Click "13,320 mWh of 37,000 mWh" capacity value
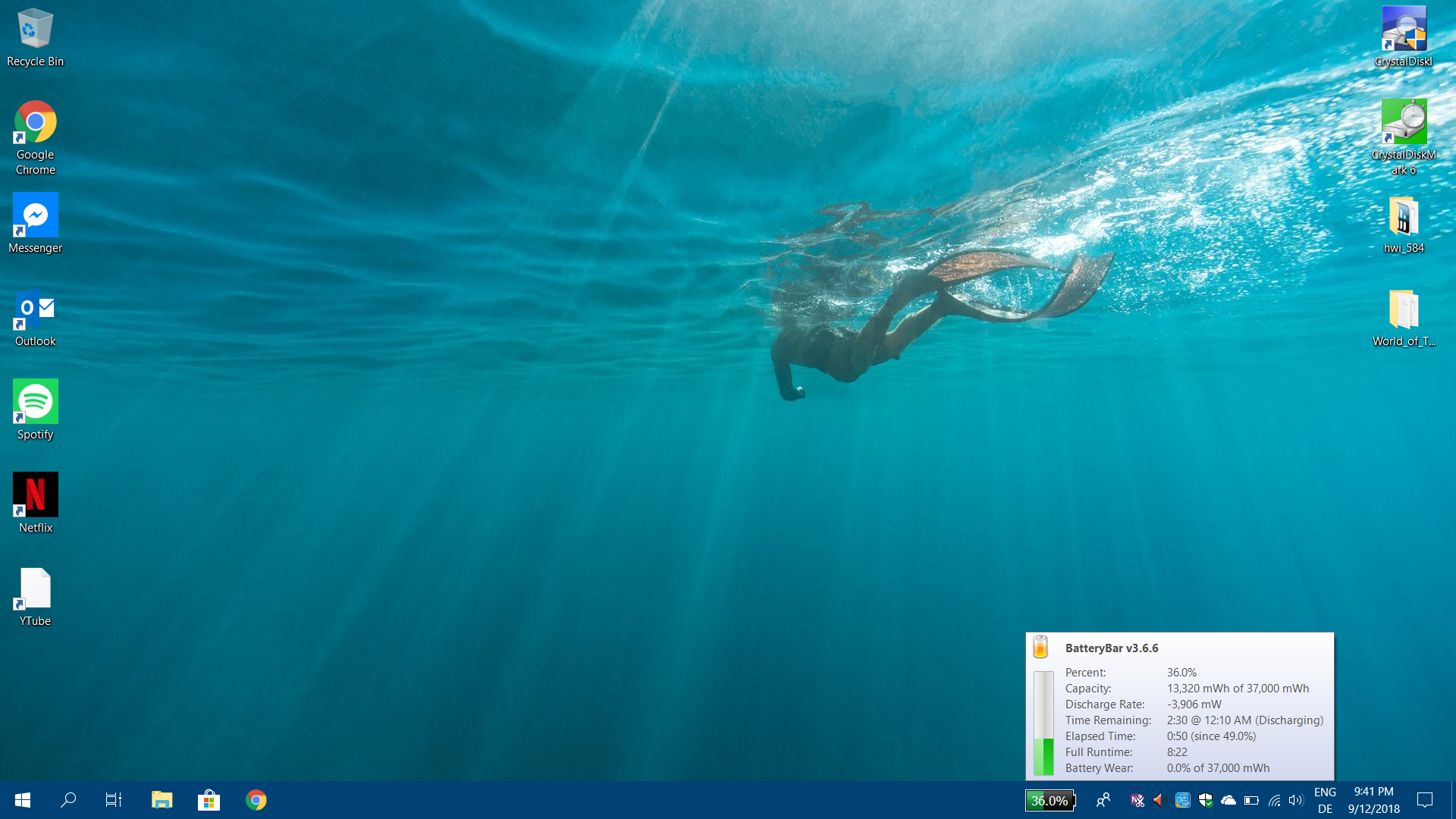Screen dimensions: 1456x819 click(x=1238, y=689)
